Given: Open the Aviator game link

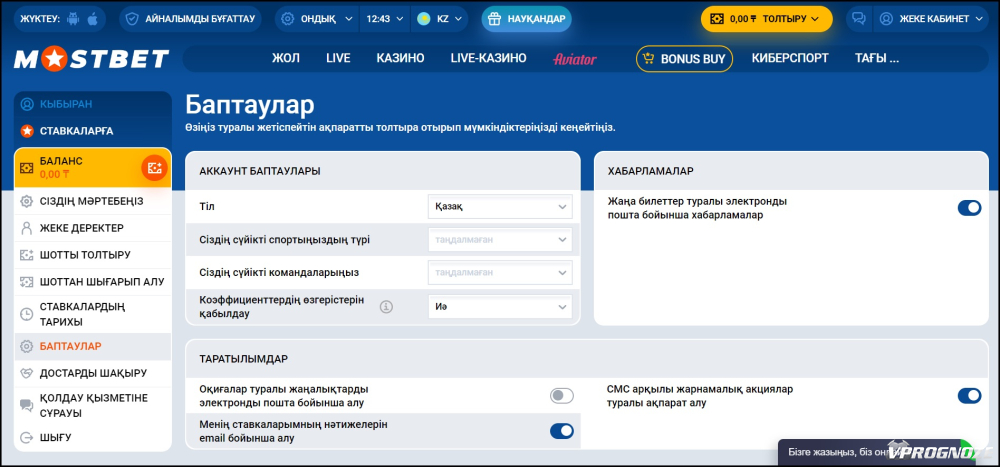Looking at the screenshot, I should tap(575, 59).
